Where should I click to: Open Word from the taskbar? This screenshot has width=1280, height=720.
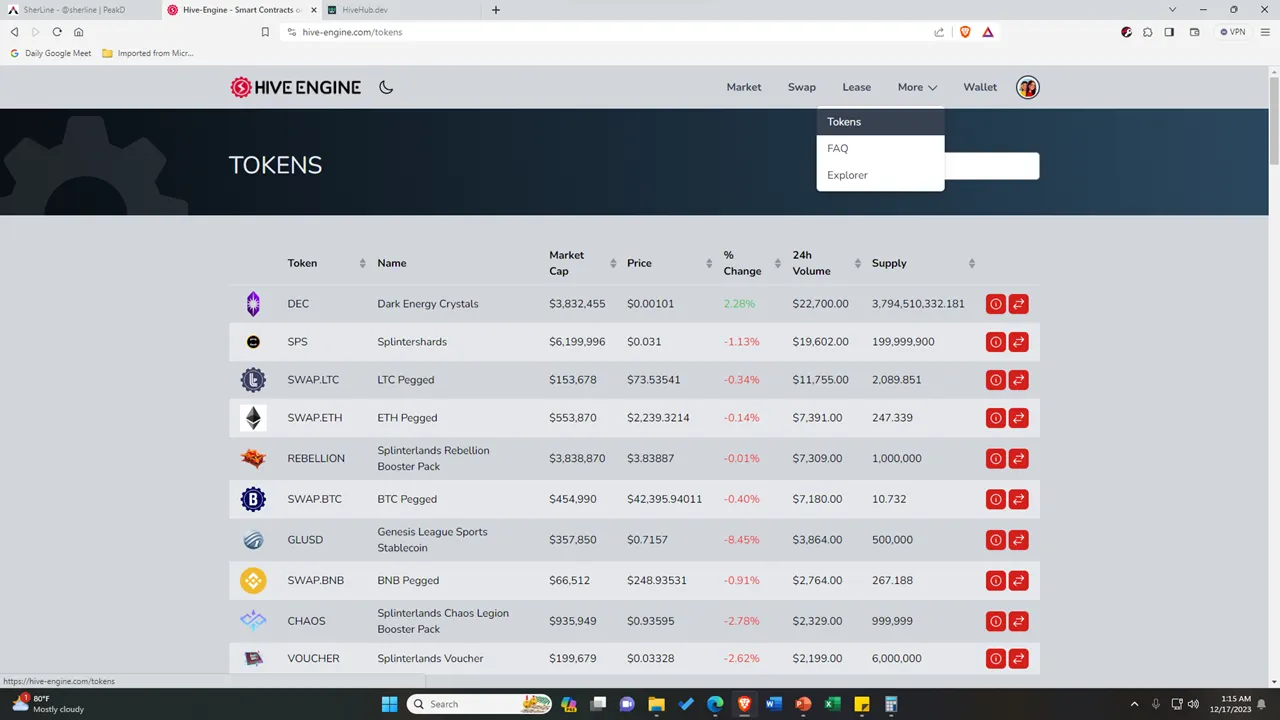pos(773,704)
